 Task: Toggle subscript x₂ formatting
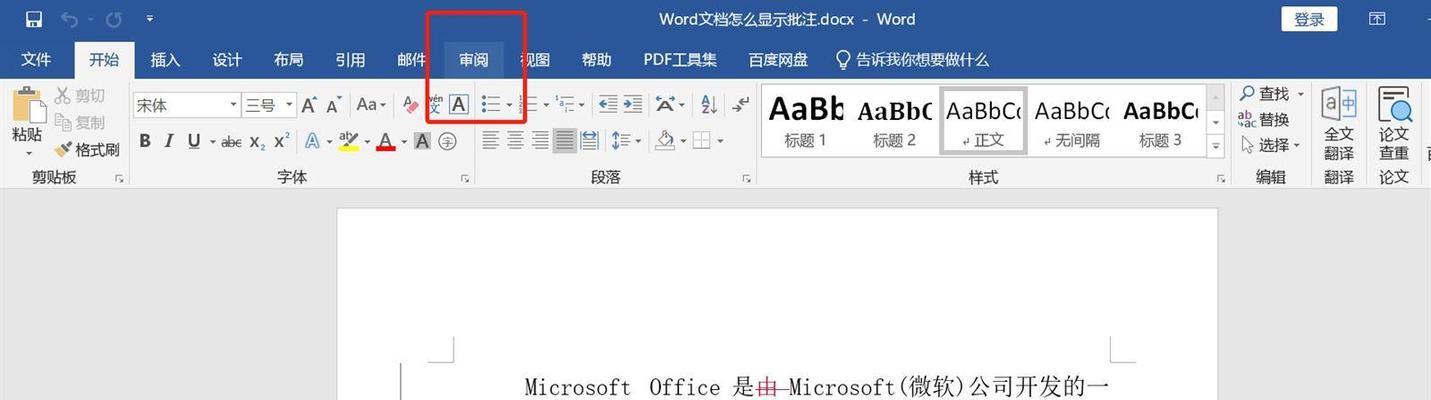point(257,141)
